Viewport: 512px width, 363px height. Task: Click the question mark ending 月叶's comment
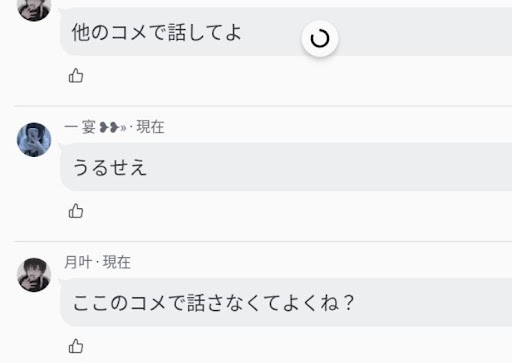[x=349, y=303]
